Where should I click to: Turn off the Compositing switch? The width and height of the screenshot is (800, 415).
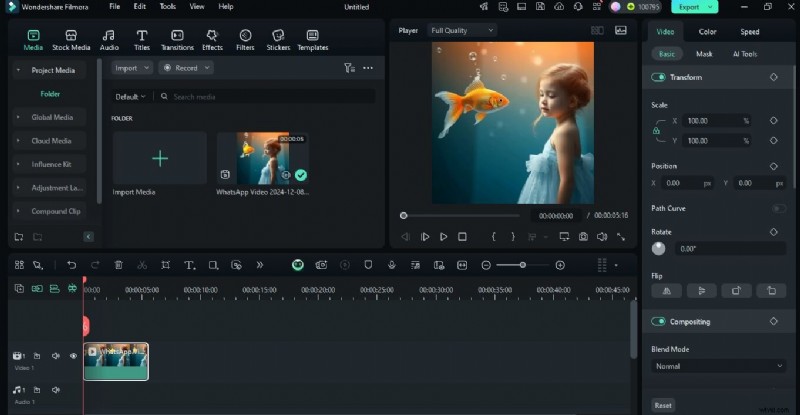tap(658, 321)
